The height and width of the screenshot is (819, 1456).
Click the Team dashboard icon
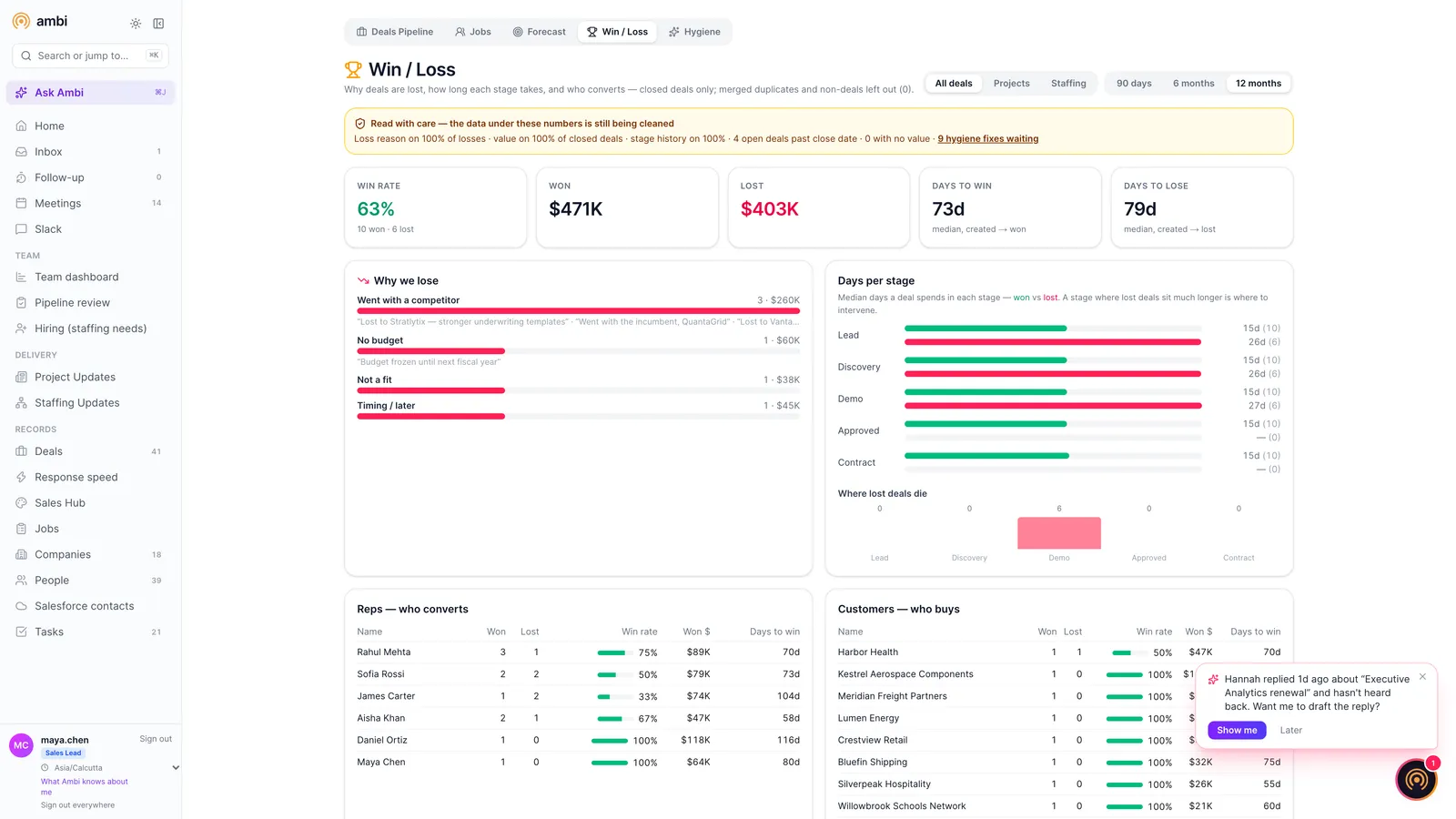pyautogui.click(x=21, y=277)
